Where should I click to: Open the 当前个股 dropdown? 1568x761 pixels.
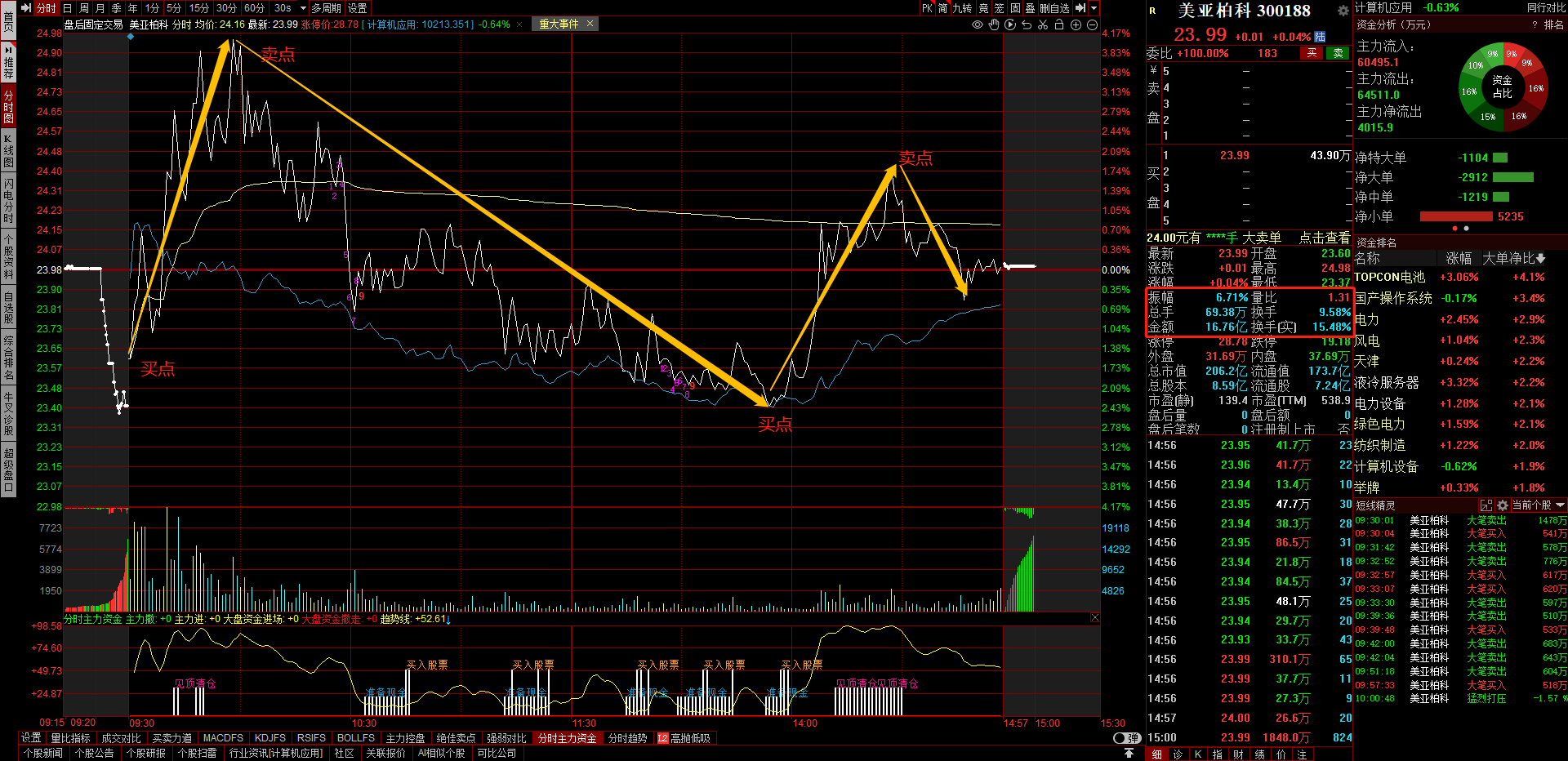click(x=1539, y=505)
